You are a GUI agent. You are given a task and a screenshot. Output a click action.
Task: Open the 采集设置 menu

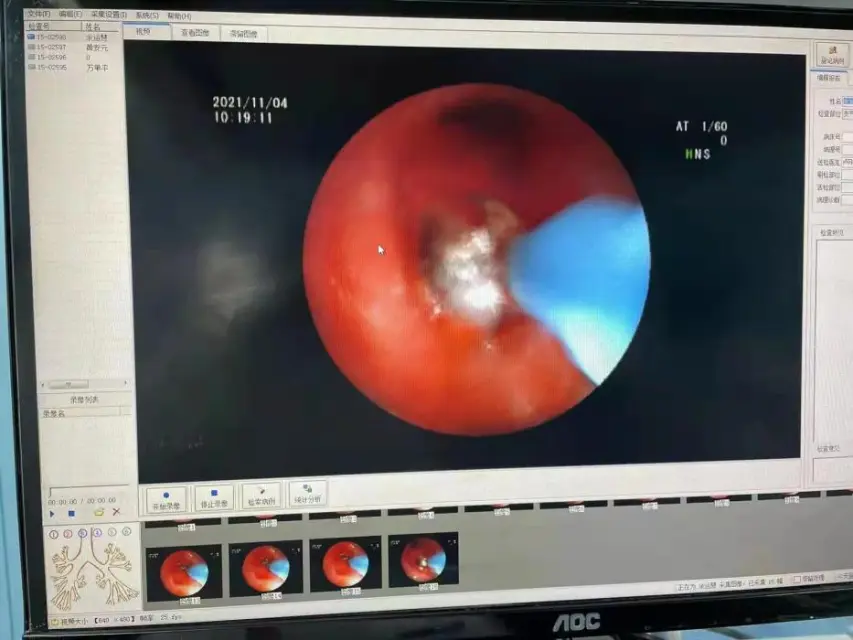point(109,15)
